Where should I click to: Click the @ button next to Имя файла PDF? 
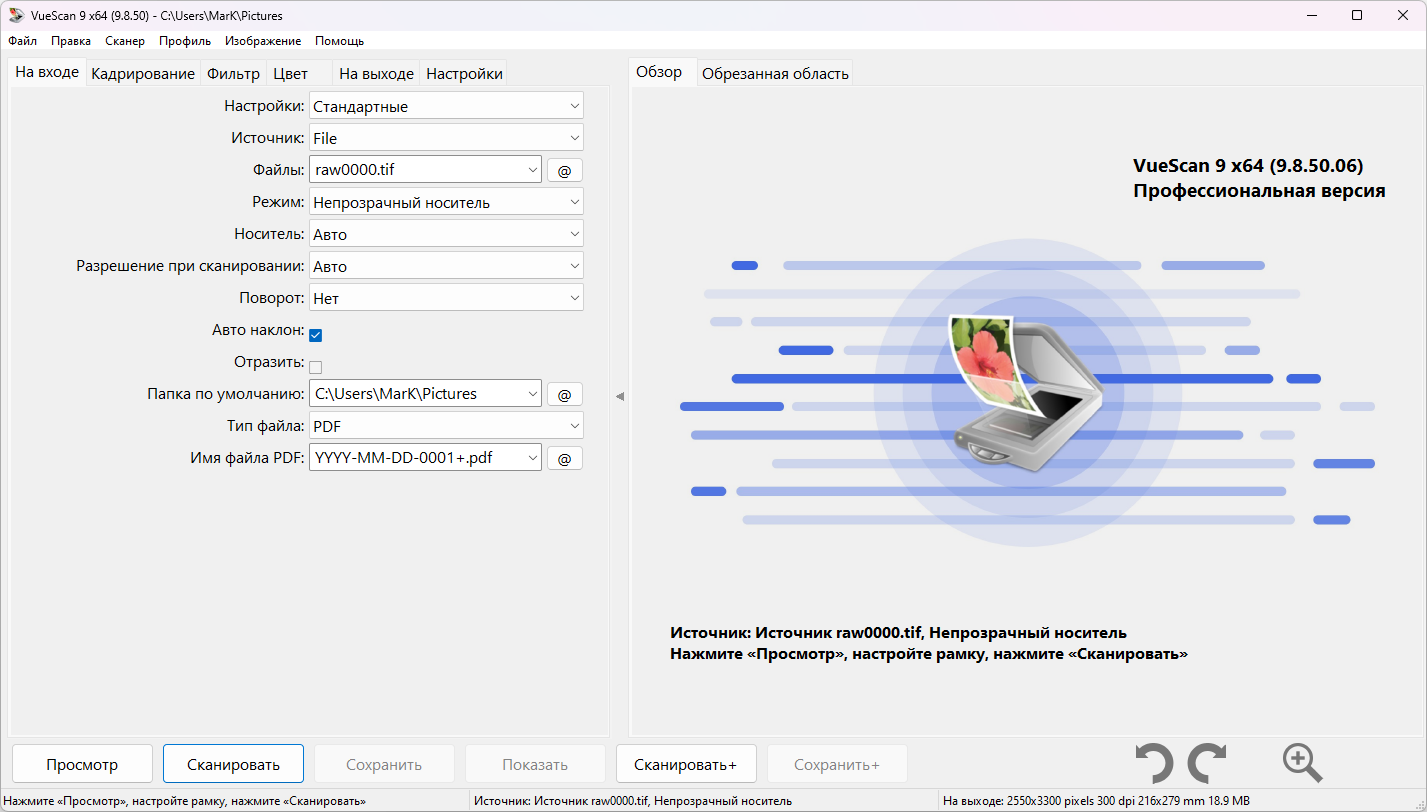[564, 459]
